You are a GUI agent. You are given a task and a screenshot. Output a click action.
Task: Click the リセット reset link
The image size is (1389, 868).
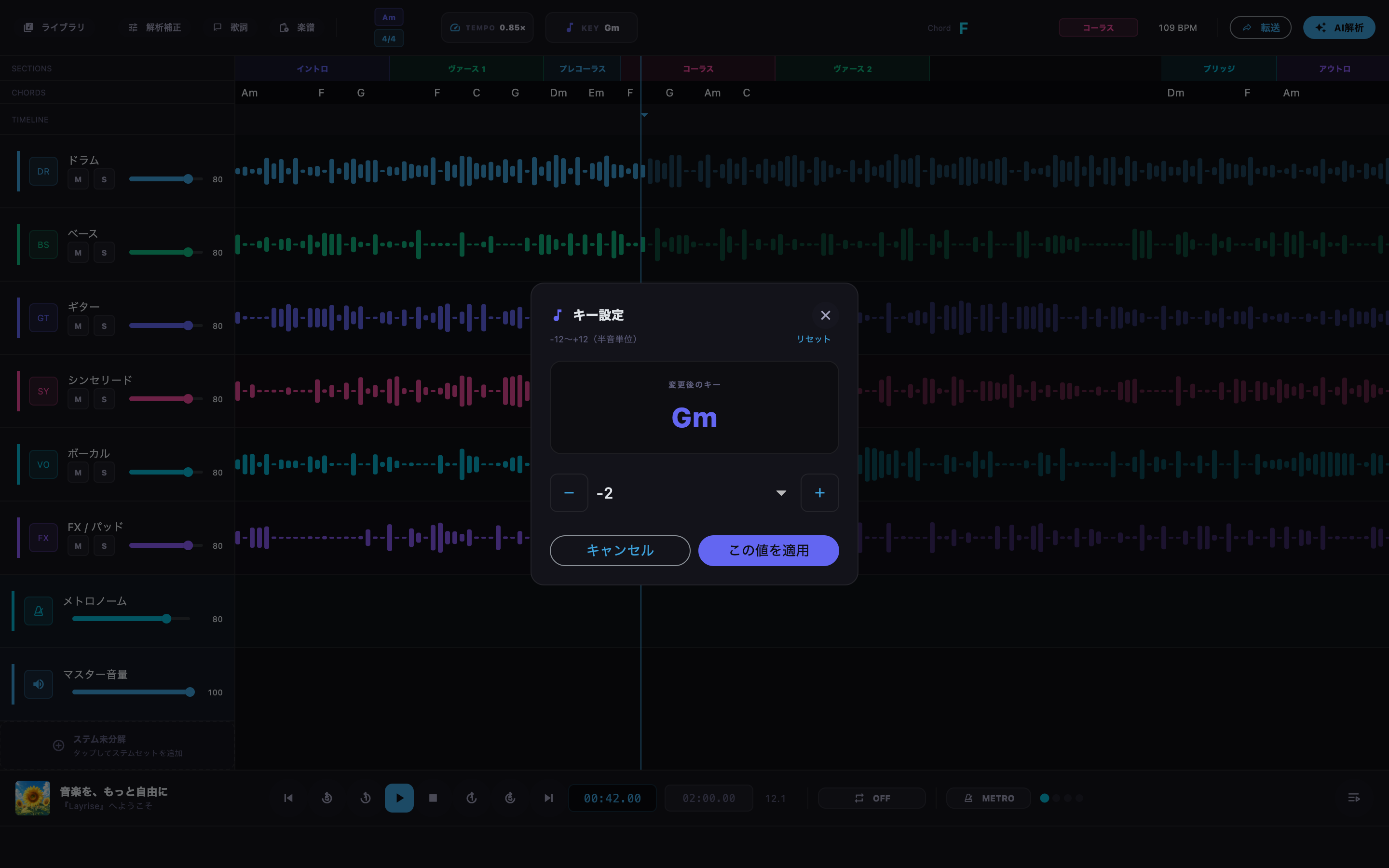coord(813,339)
